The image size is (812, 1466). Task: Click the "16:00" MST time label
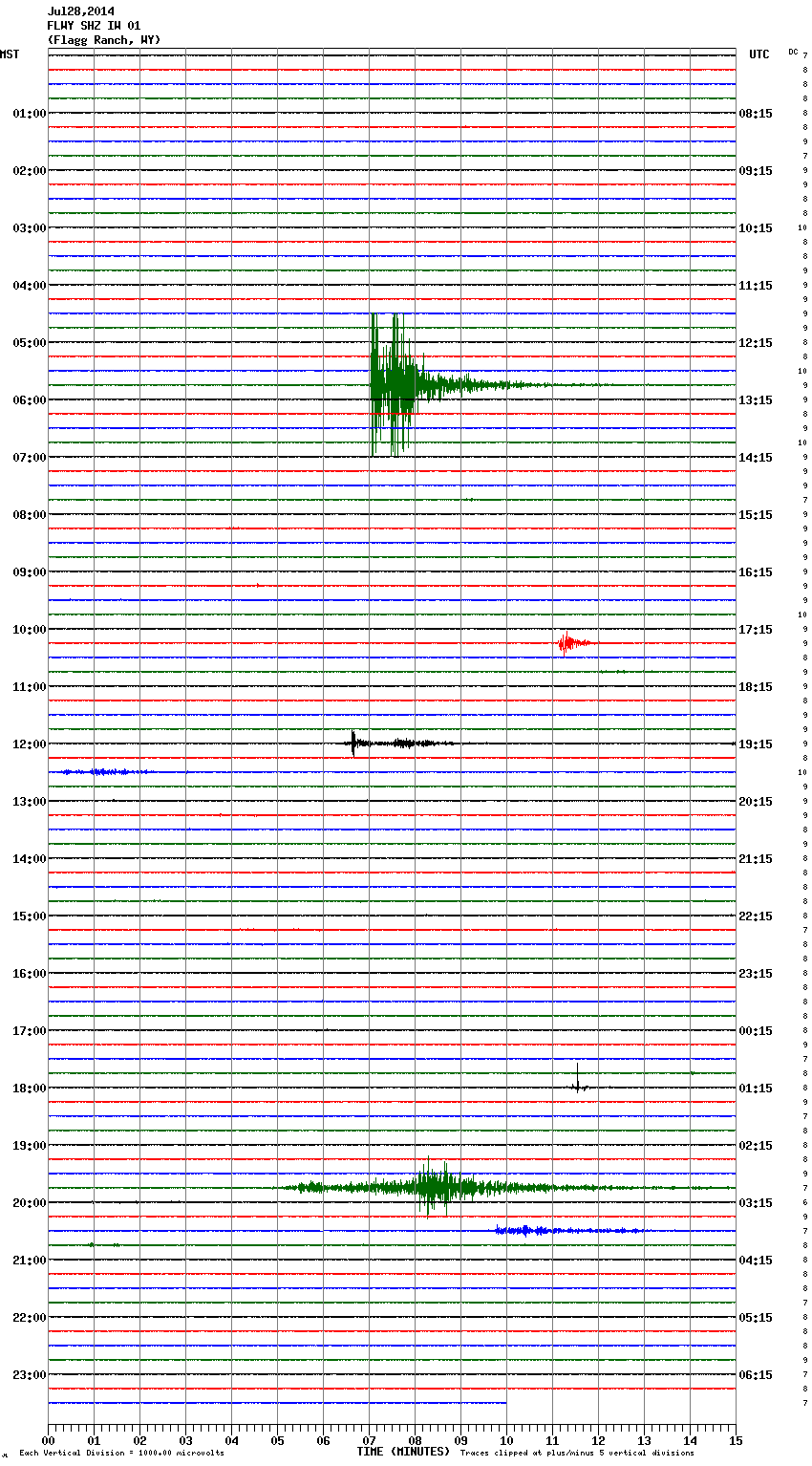click(x=30, y=974)
